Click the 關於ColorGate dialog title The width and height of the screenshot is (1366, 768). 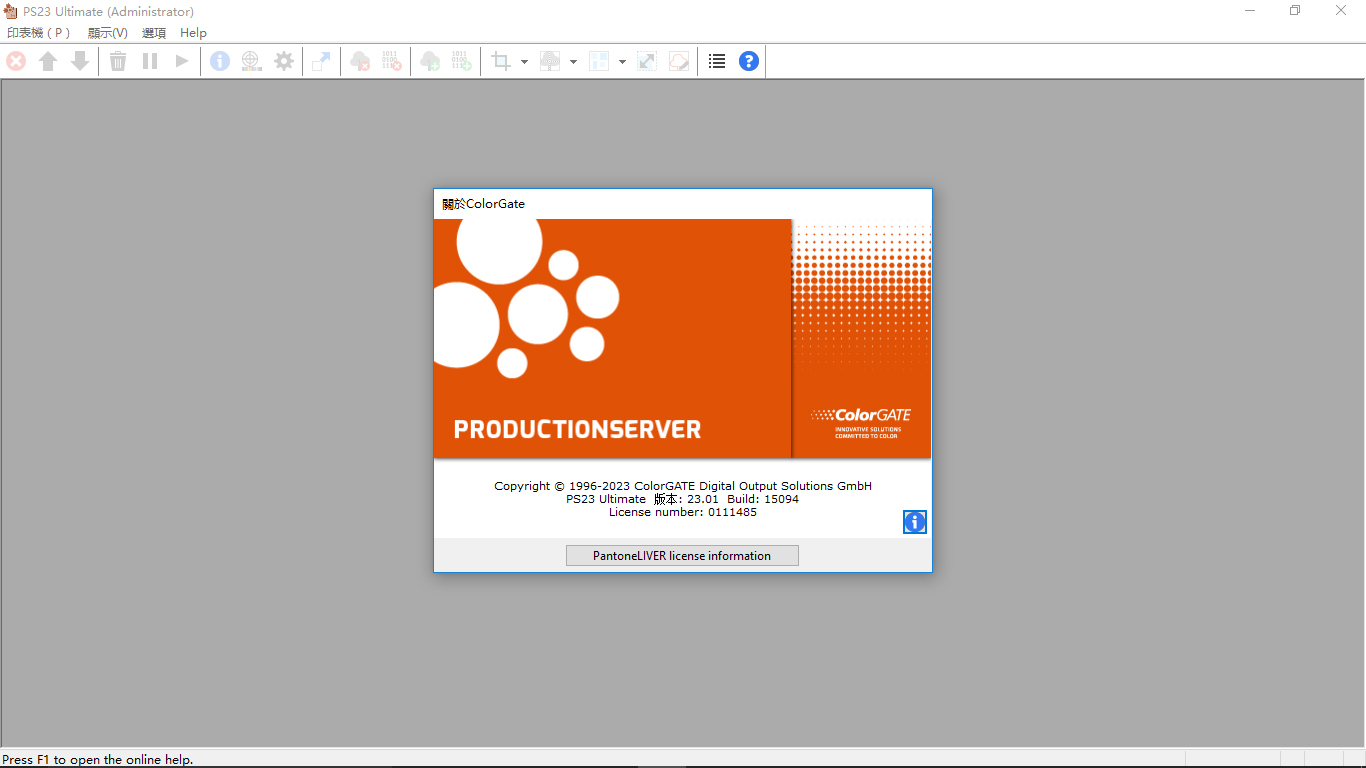[484, 204]
